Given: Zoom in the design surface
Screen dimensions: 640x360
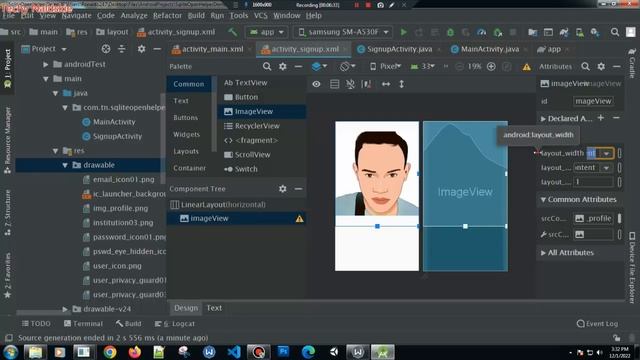Looking at the screenshot, I should point(491,66).
